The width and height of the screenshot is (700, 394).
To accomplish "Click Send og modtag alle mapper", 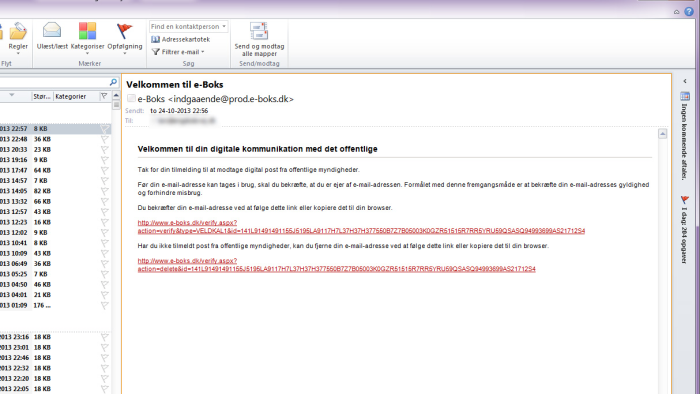I will (x=259, y=40).
